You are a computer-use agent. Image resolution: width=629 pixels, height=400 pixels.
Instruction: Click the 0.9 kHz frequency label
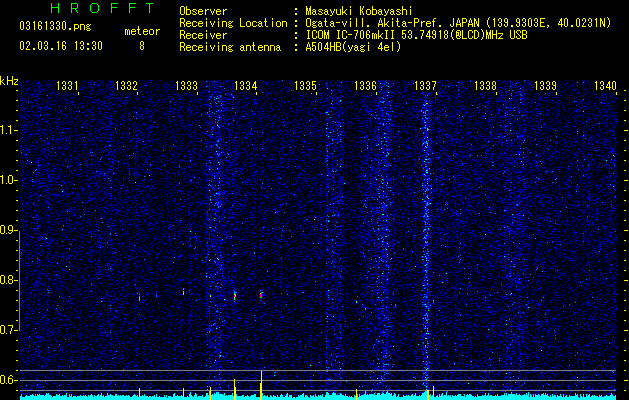click(x=9, y=230)
